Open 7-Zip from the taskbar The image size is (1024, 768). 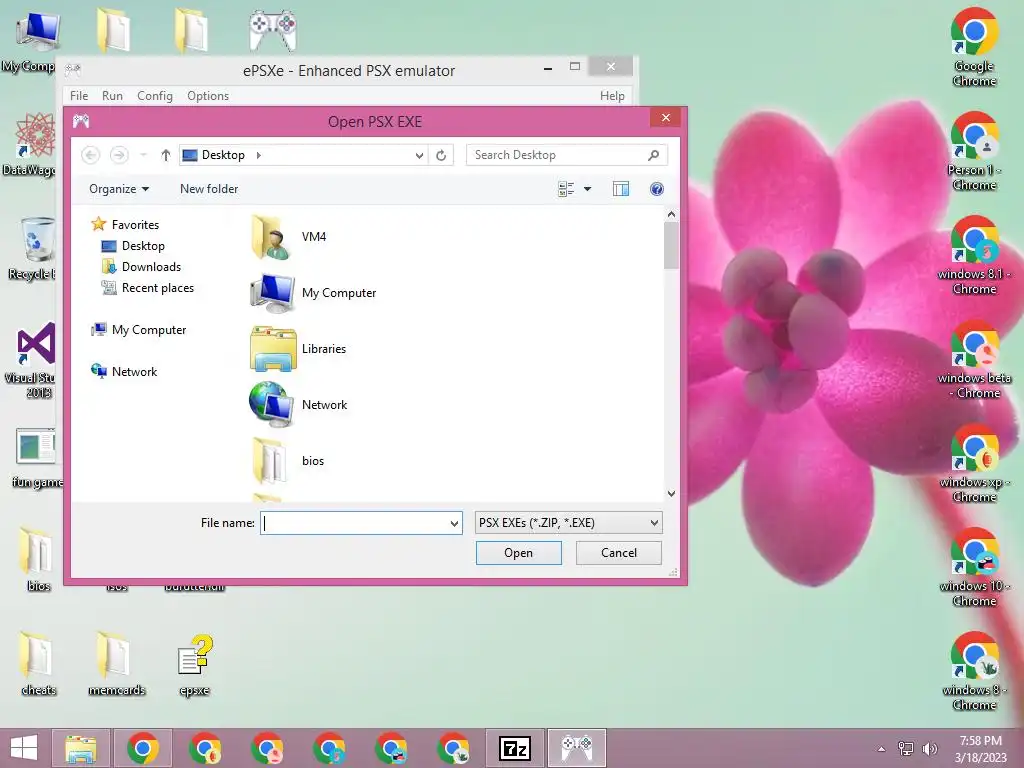tap(515, 748)
